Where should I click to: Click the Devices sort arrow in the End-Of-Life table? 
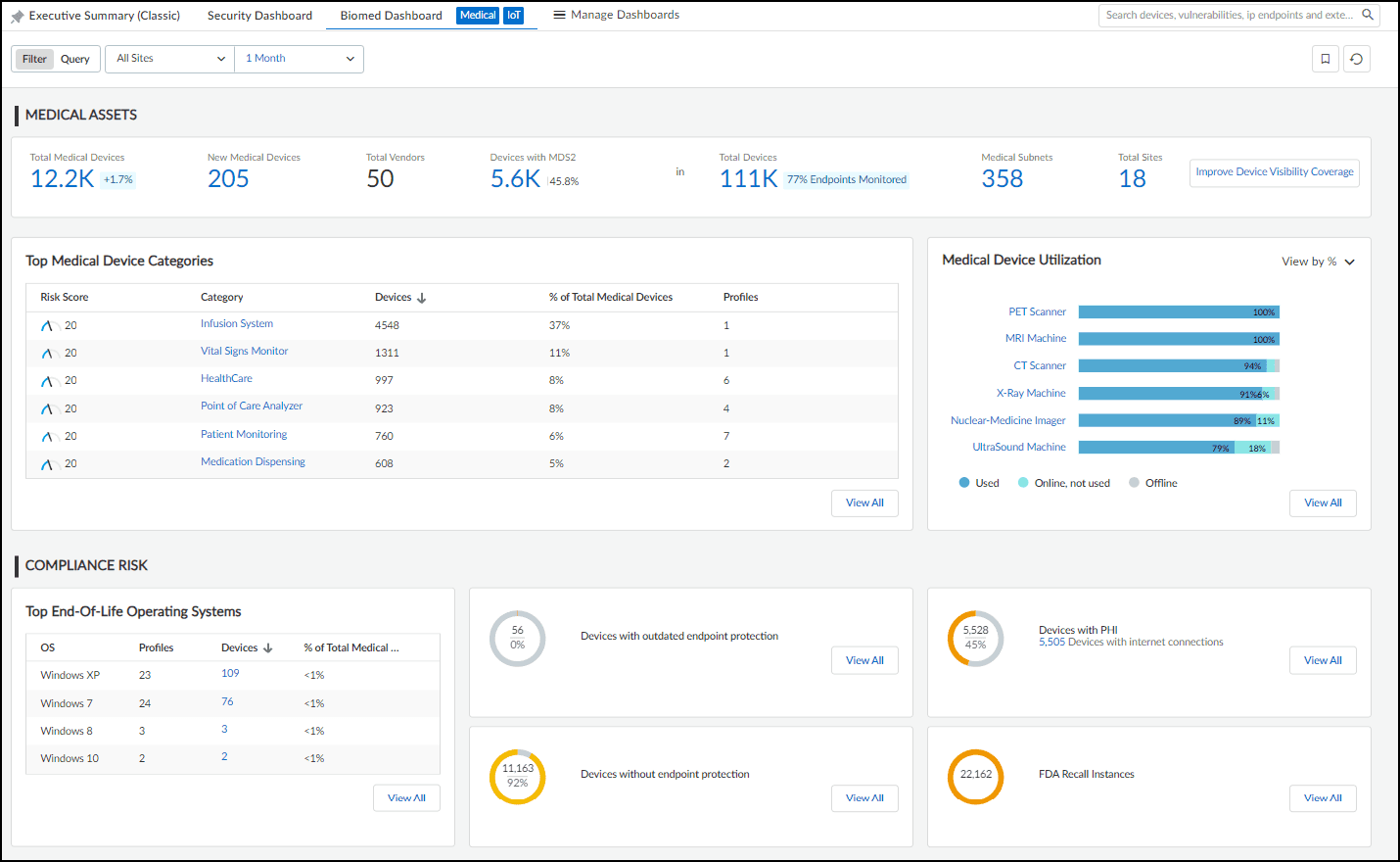tap(268, 648)
